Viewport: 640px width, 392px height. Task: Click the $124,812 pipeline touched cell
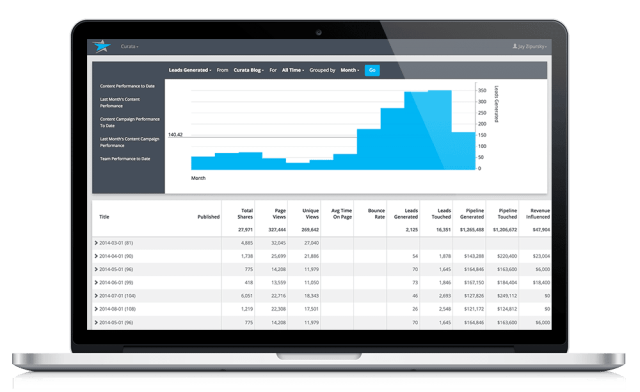coord(507,309)
